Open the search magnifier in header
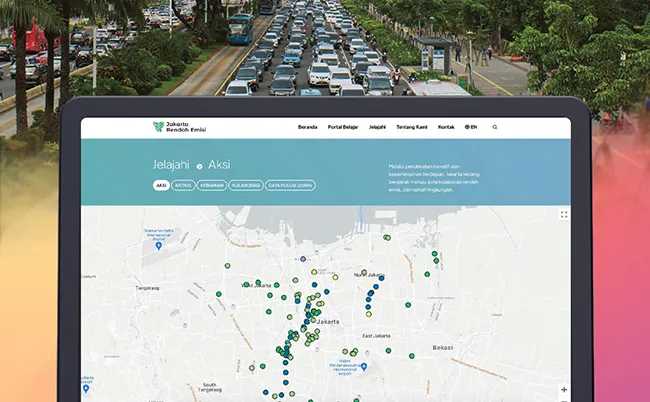650x402 pixels. [495, 127]
